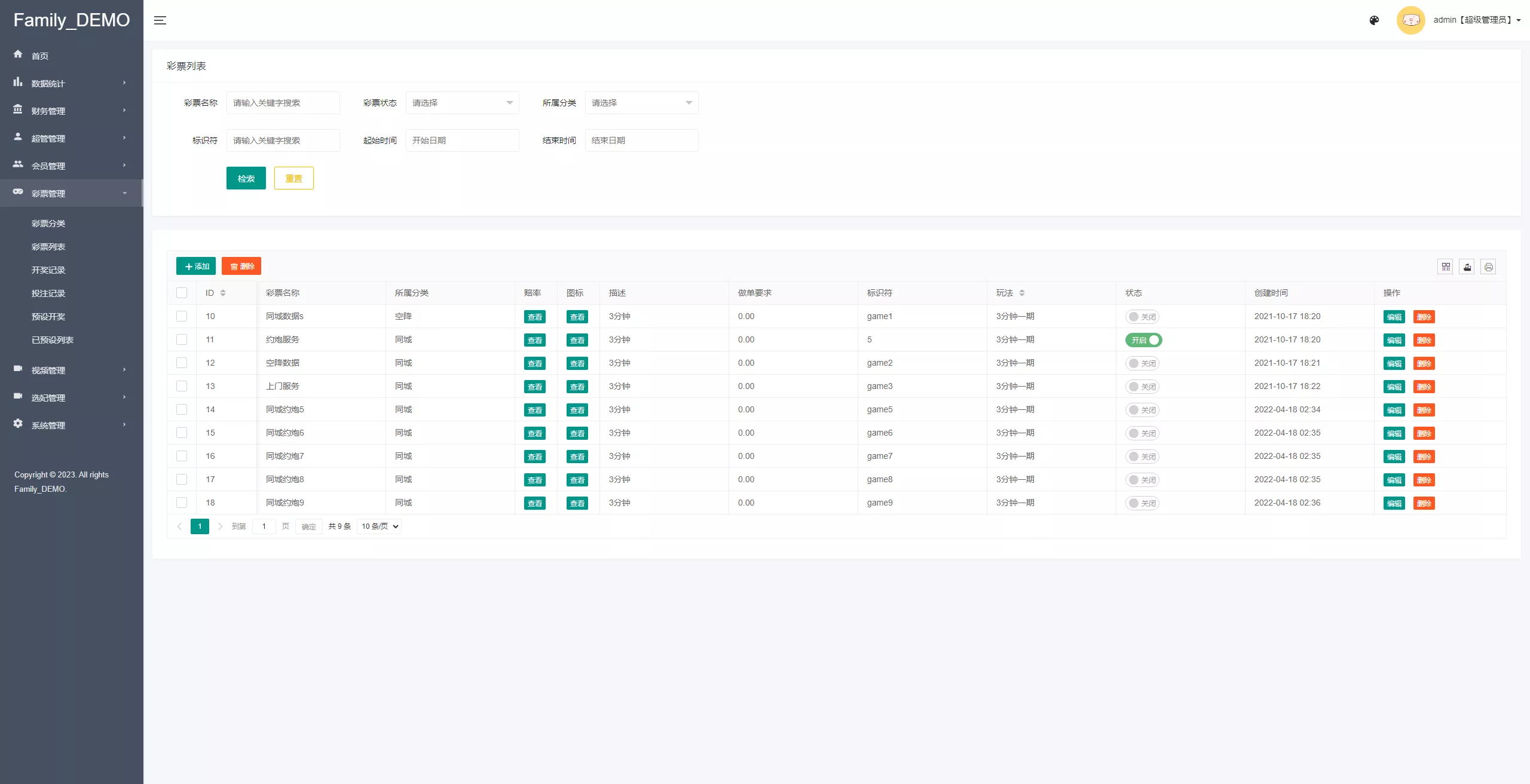Tick the checkbox for row ID 10
This screenshot has height=784, width=1530.
point(182,316)
